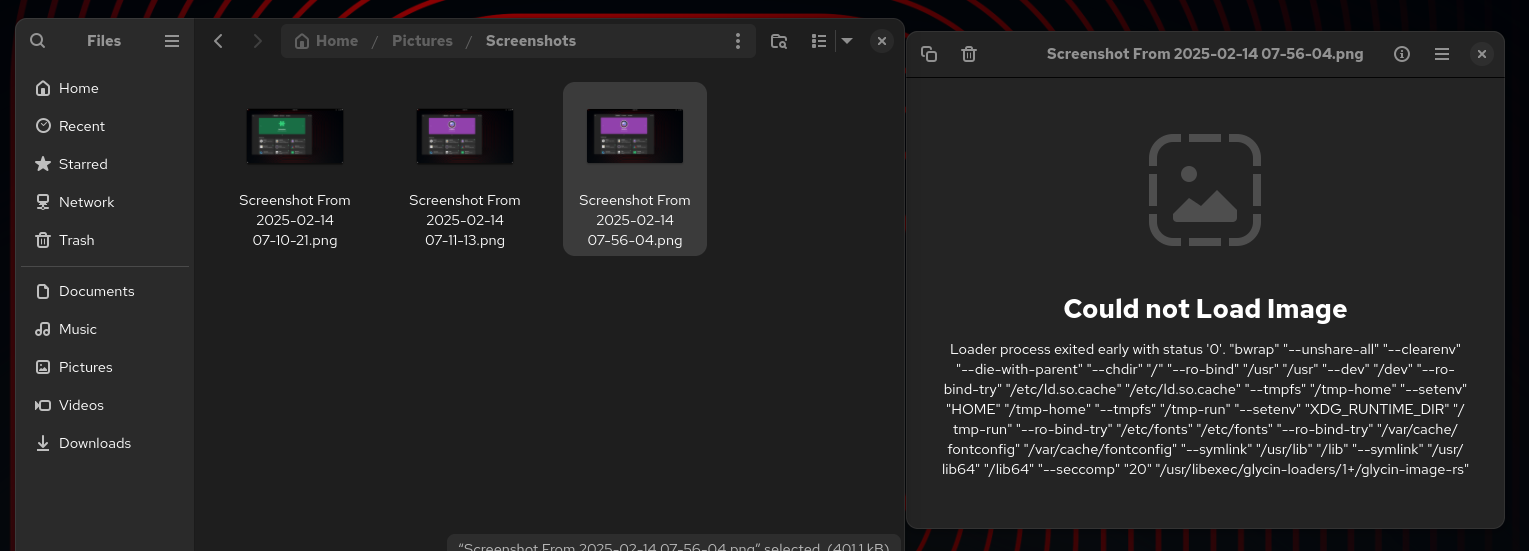Open Documents in the sidebar
This screenshot has height=551, width=1529.
point(106,291)
